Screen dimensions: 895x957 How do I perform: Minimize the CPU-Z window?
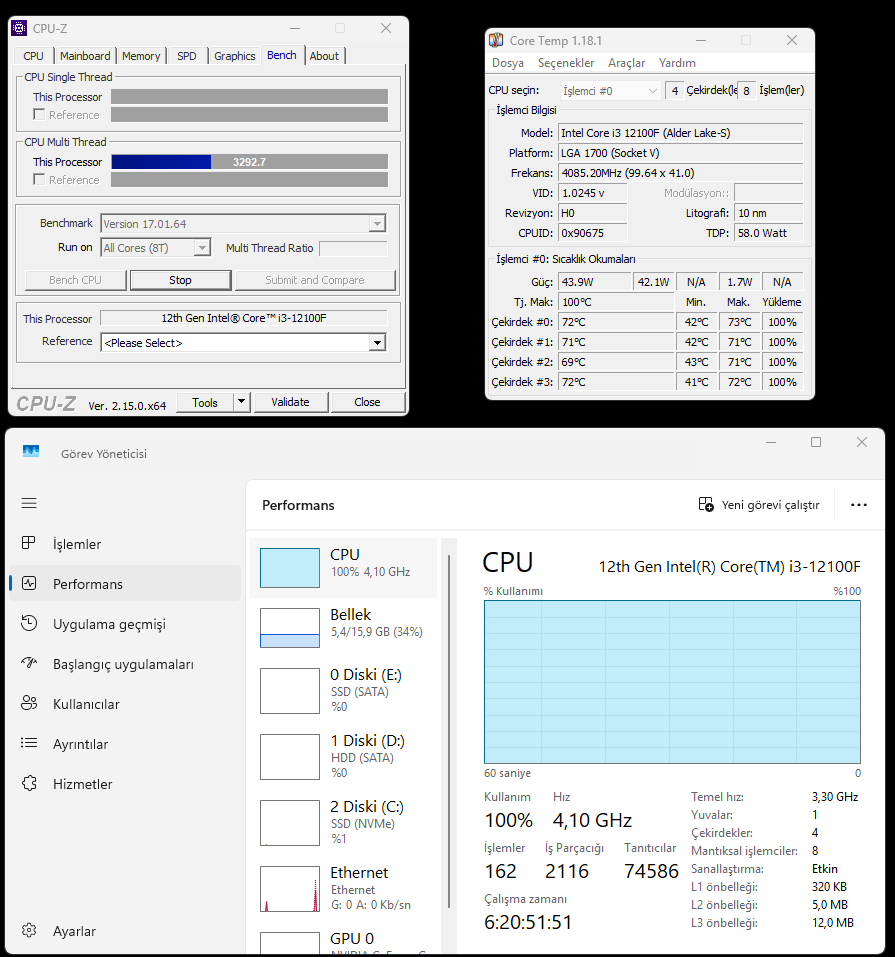point(295,28)
